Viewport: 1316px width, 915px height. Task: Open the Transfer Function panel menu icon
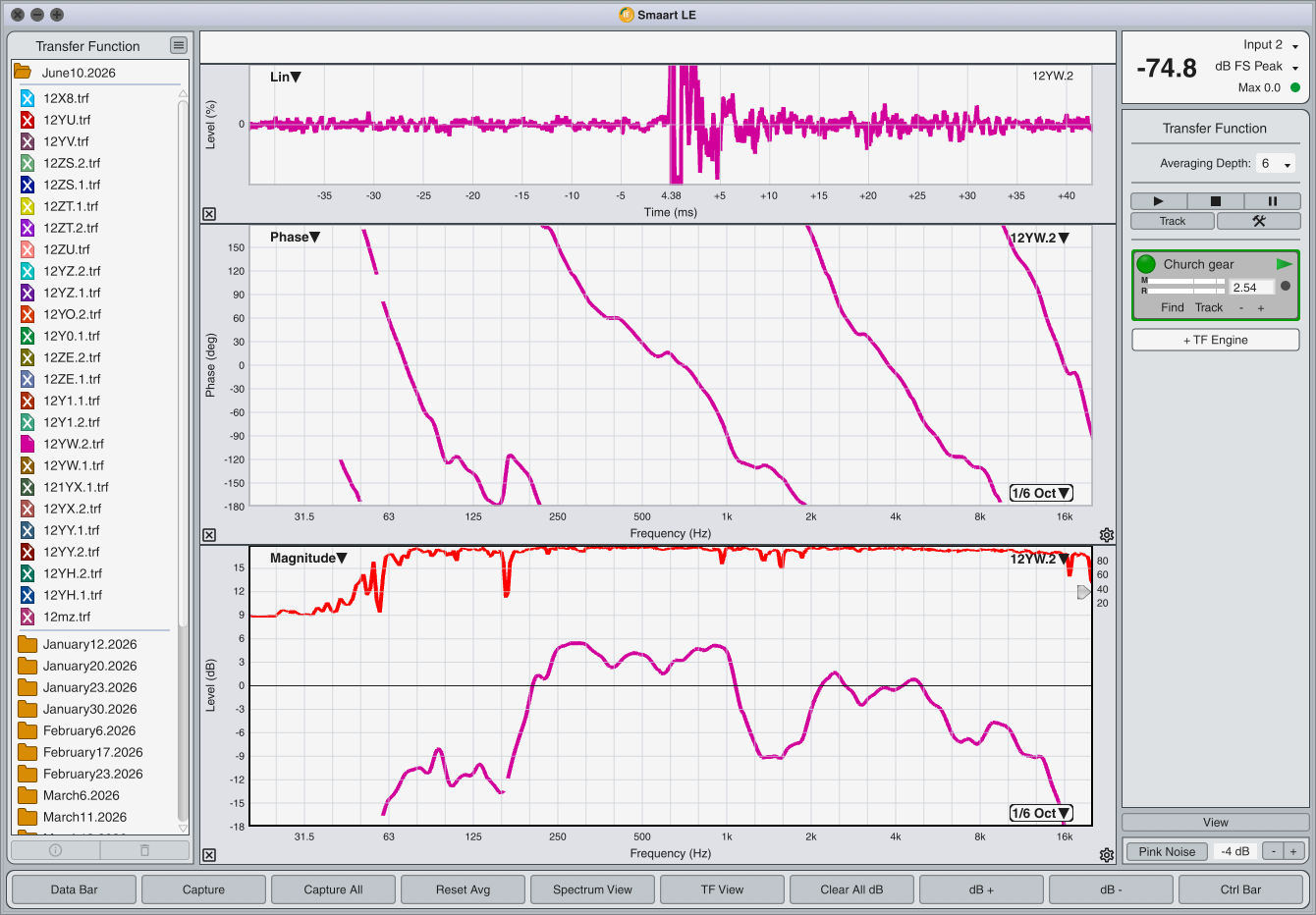click(178, 45)
